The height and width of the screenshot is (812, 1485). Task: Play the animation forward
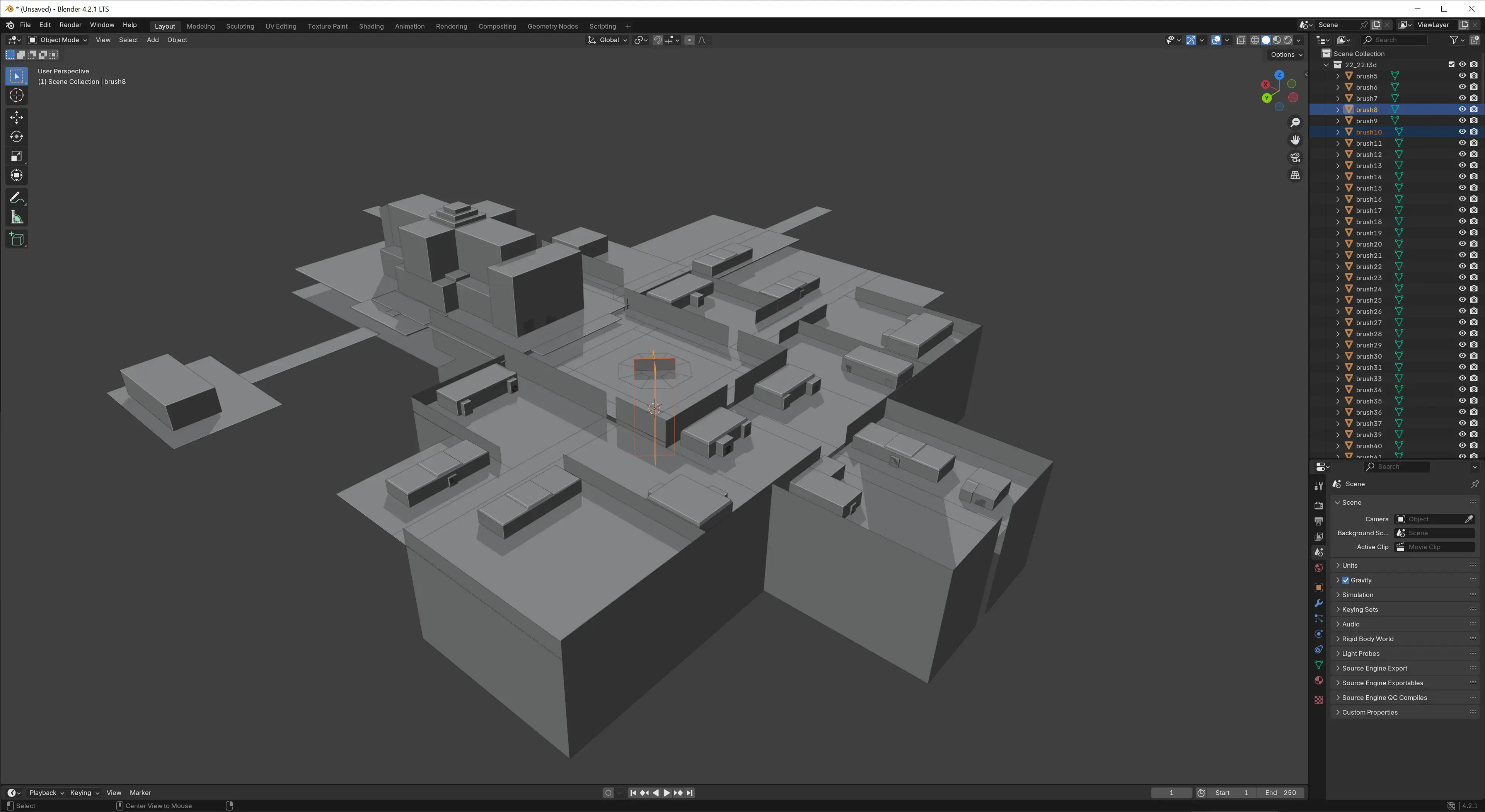[667, 793]
